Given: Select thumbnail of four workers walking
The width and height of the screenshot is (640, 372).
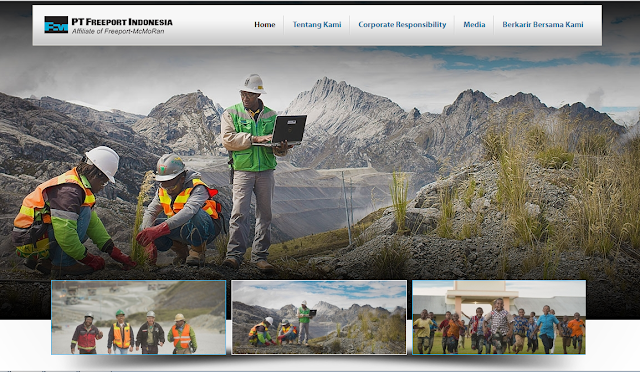Looking at the screenshot, I should pos(139,317).
